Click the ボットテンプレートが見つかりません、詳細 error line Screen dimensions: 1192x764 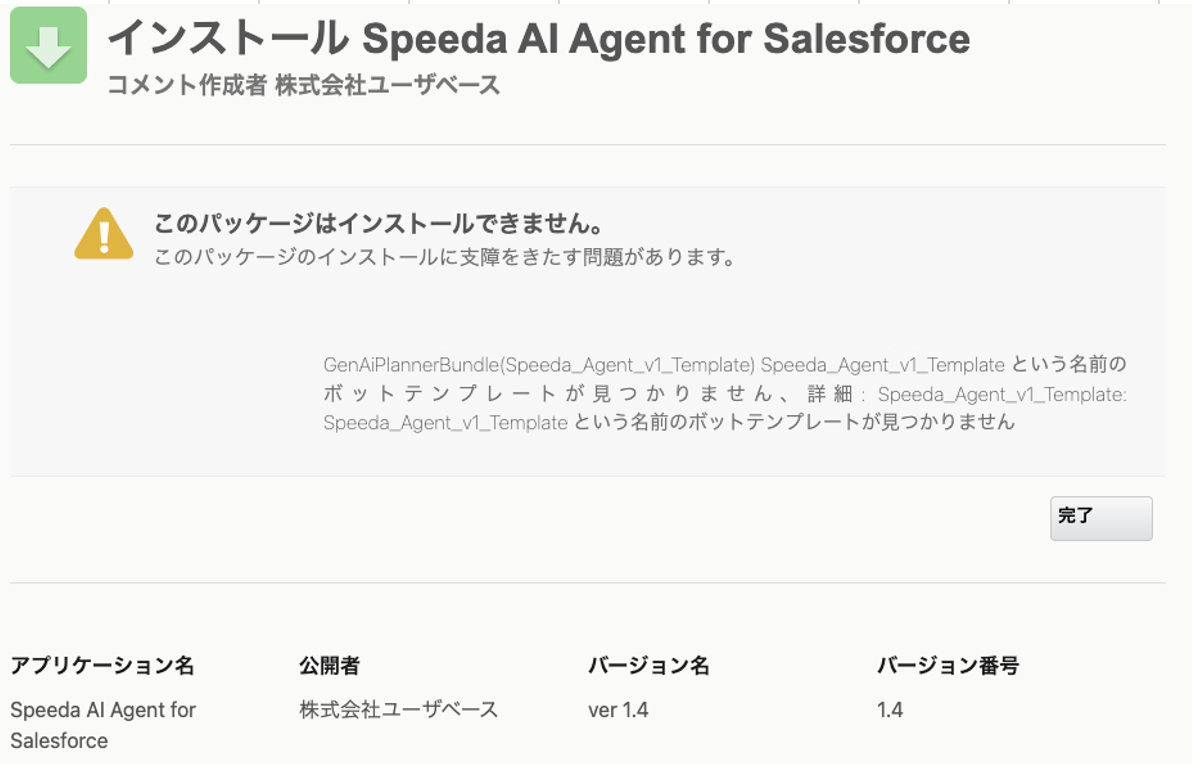724,393
